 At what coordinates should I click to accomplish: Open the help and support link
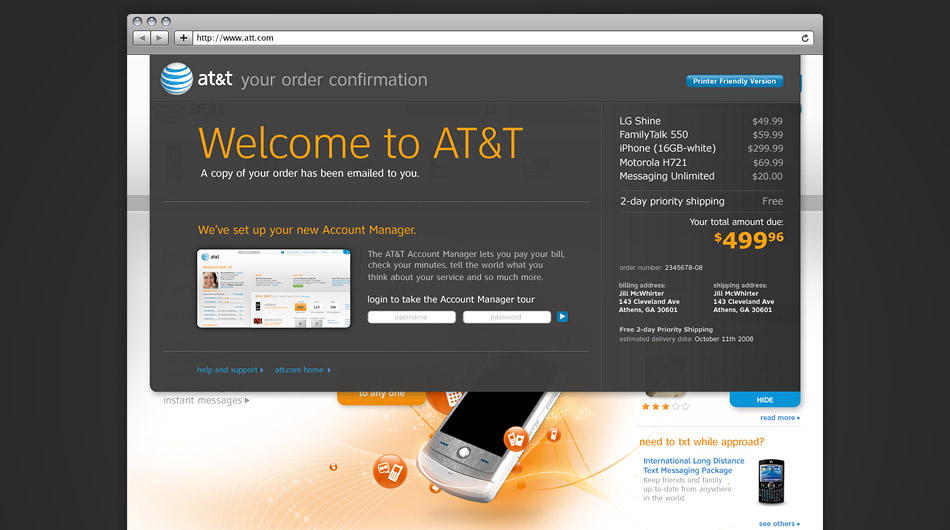[230, 370]
